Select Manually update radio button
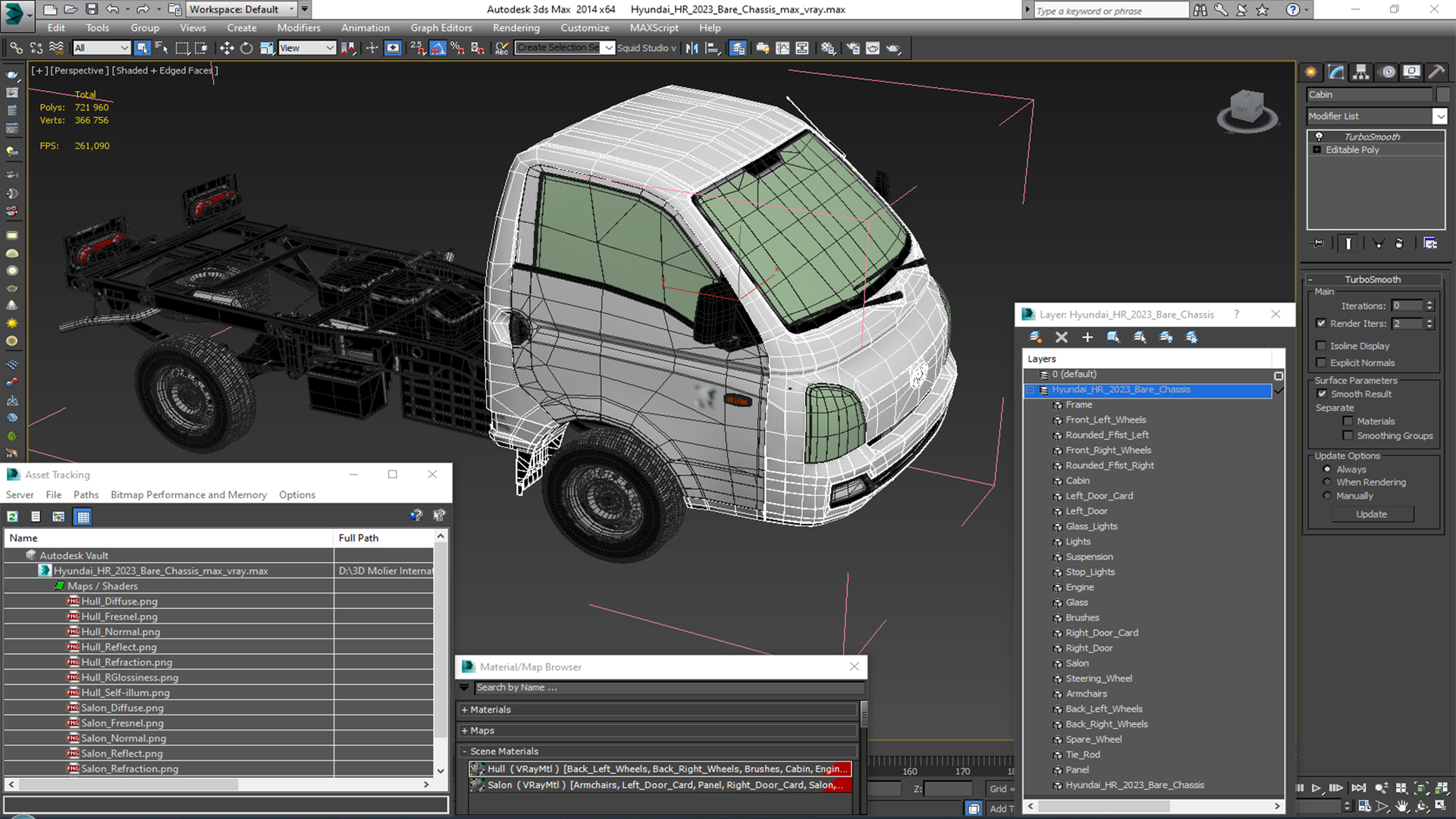The image size is (1456, 819). [1327, 496]
